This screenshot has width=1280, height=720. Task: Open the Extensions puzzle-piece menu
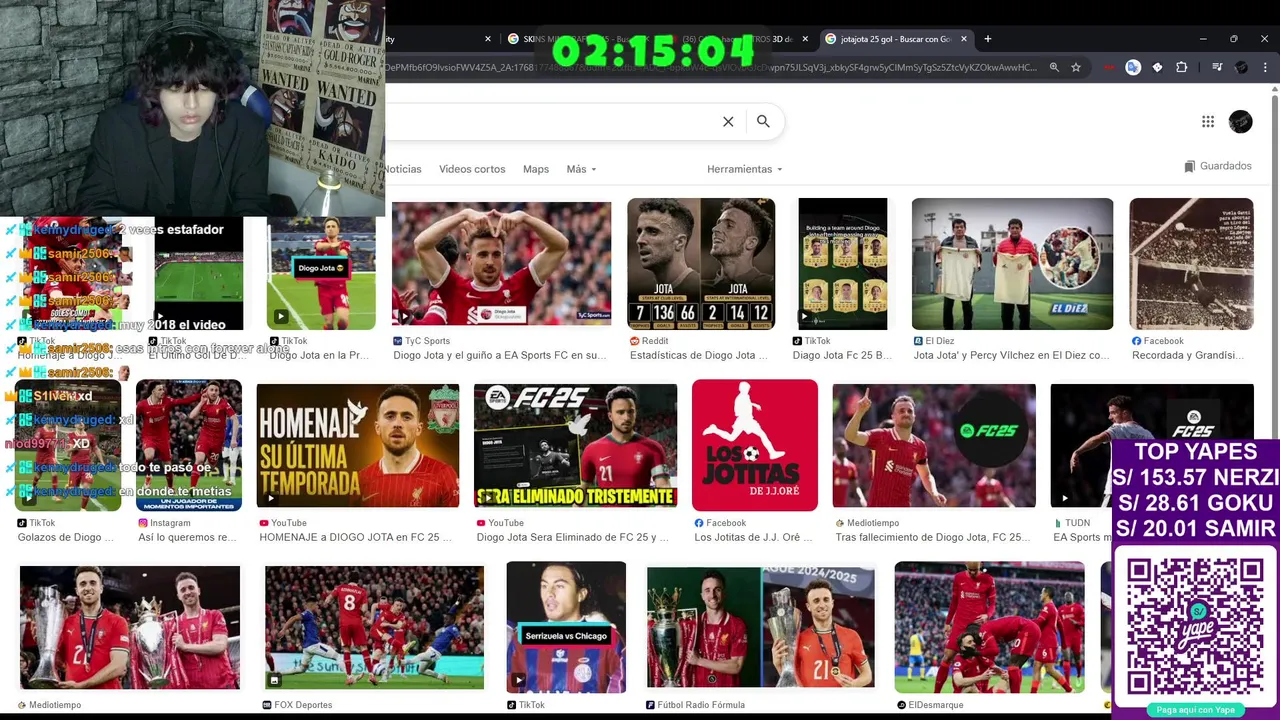click(x=1181, y=67)
